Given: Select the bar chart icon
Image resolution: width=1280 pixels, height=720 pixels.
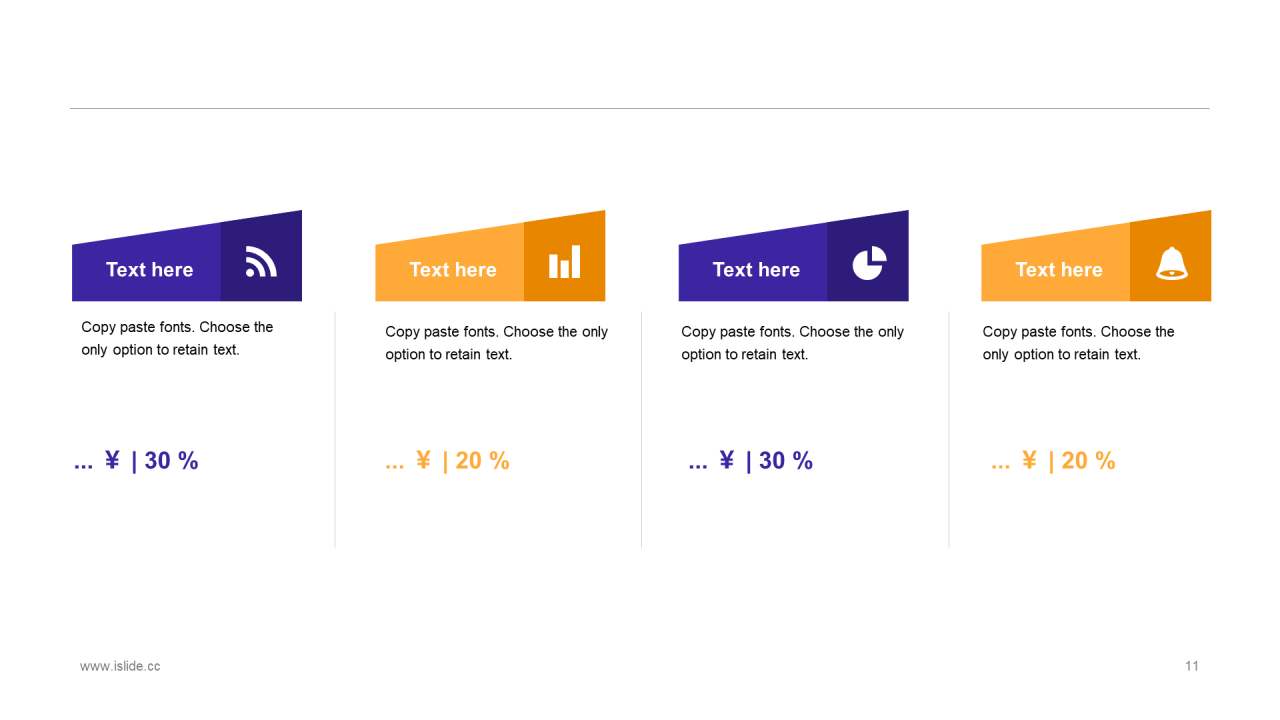Looking at the screenshot, I should coord(564,262).
